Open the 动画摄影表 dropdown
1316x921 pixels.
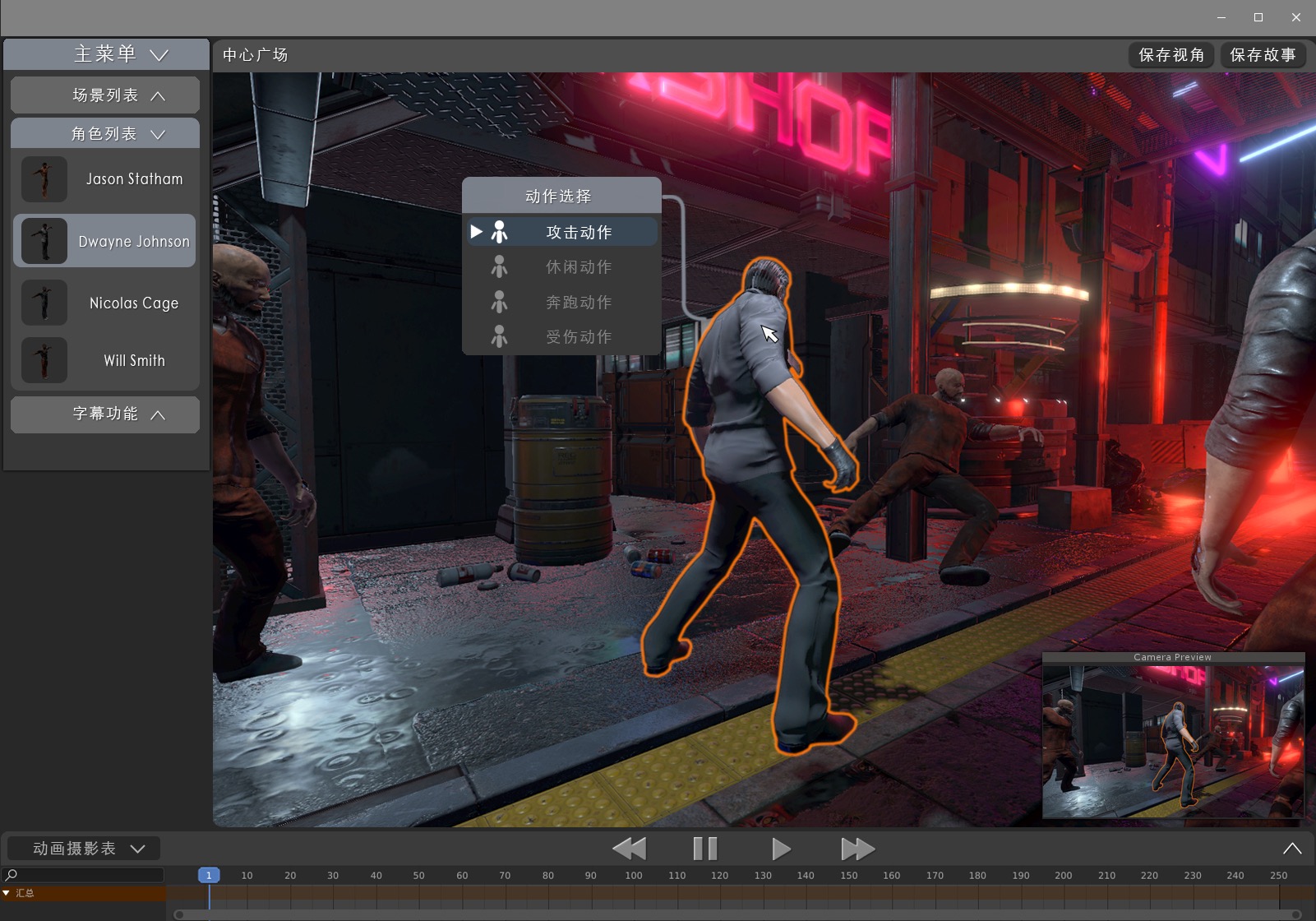[x=84, y=849]
